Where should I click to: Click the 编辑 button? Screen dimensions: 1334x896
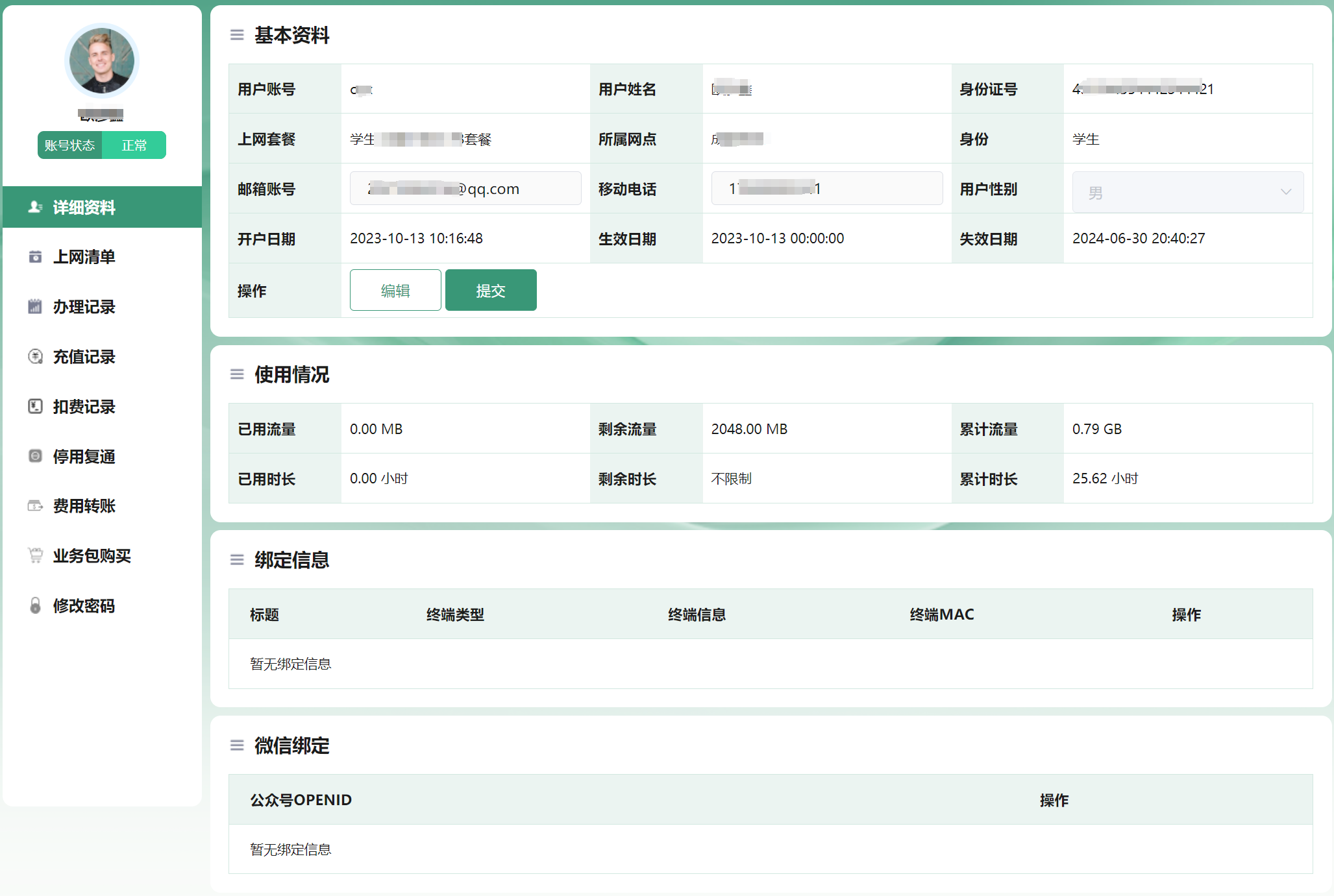pos(395,290)
